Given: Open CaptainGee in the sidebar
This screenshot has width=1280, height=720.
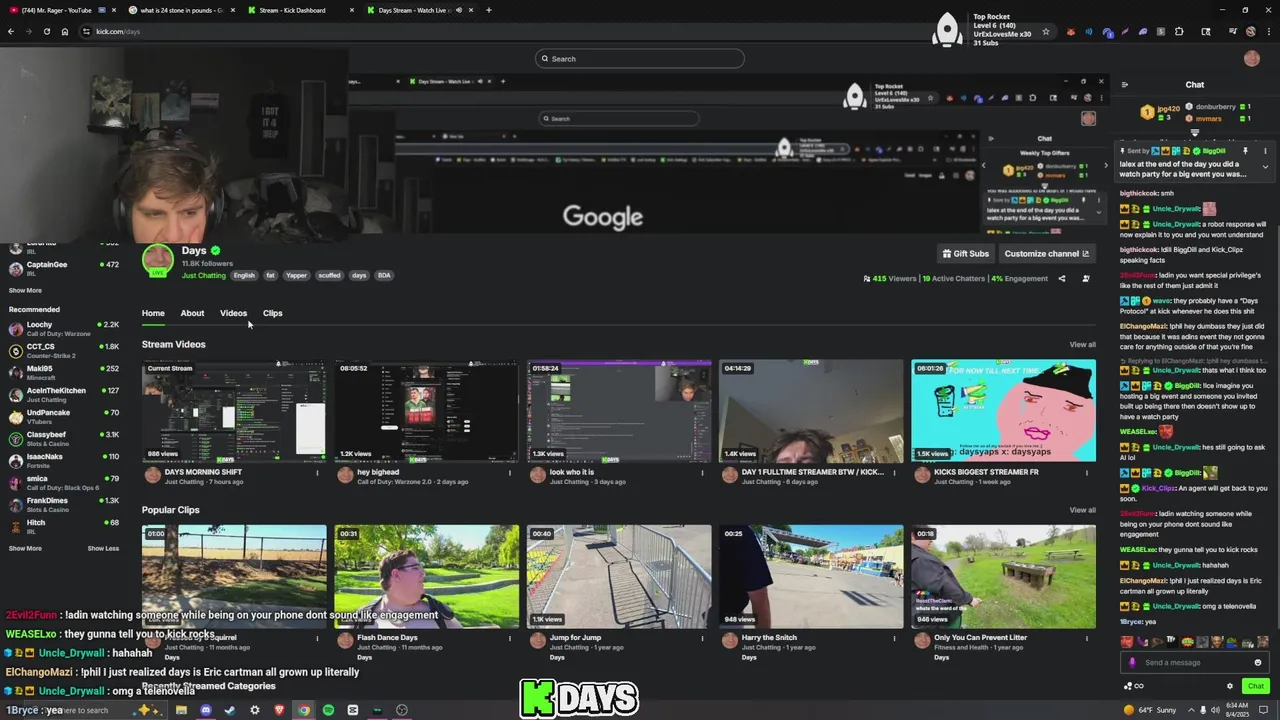Looking at the screenshot, I should pos(64,268).
